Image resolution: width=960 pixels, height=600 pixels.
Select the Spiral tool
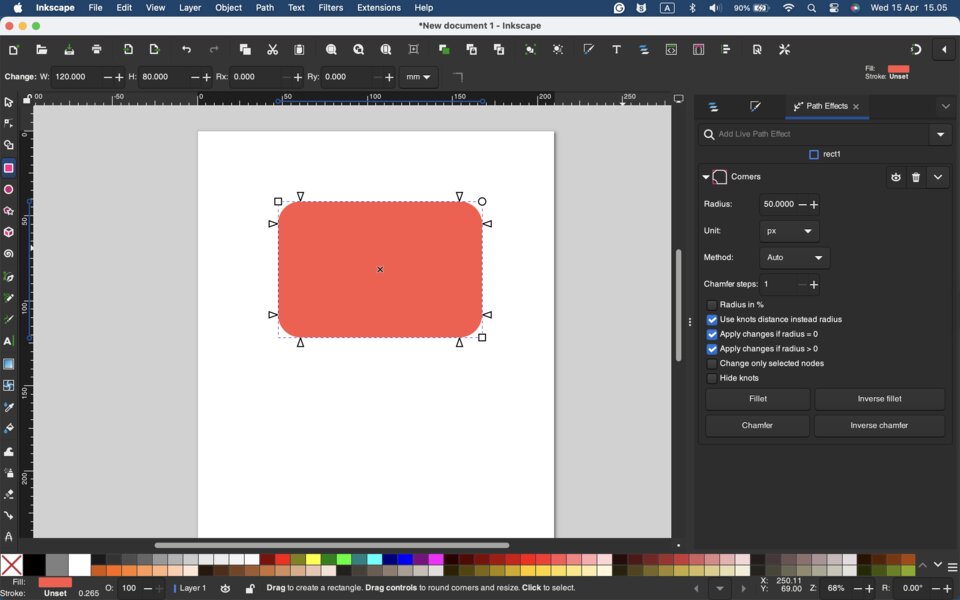coord(9,255)
